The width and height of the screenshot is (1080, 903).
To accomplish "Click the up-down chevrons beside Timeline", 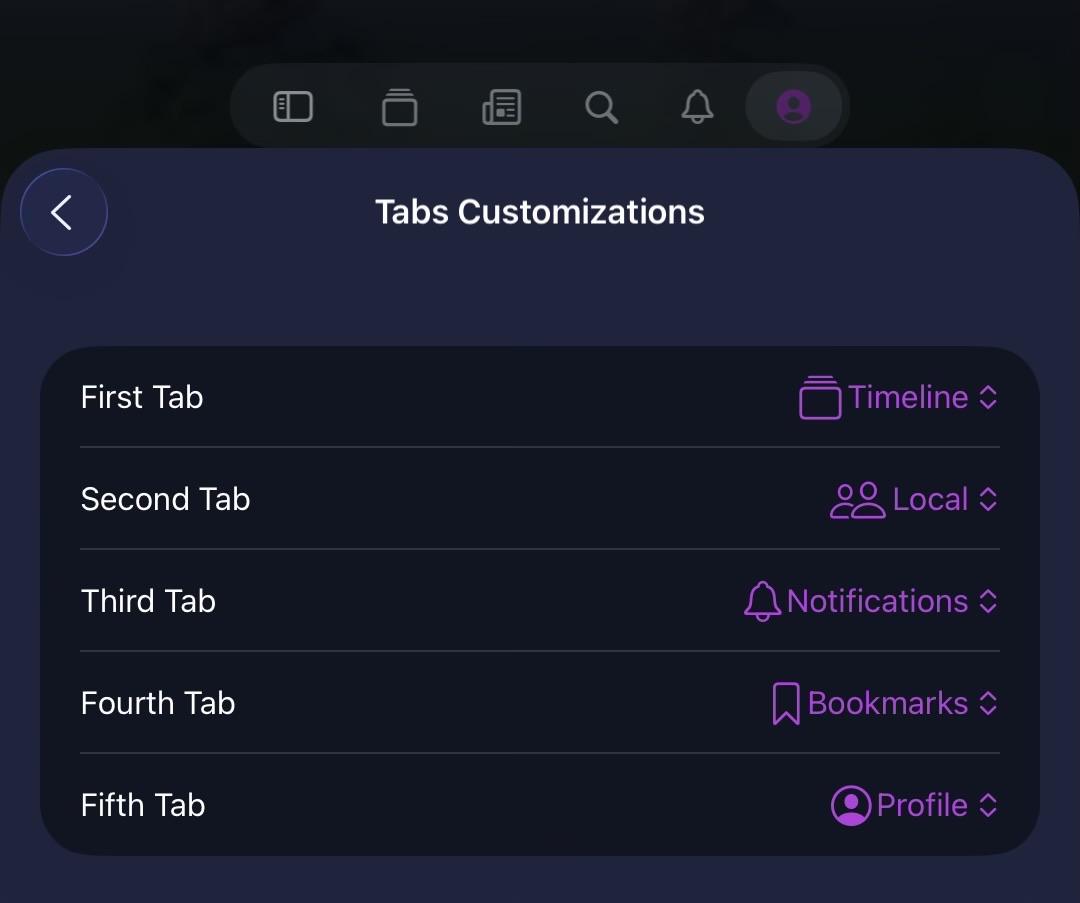I will click(988, 397).
